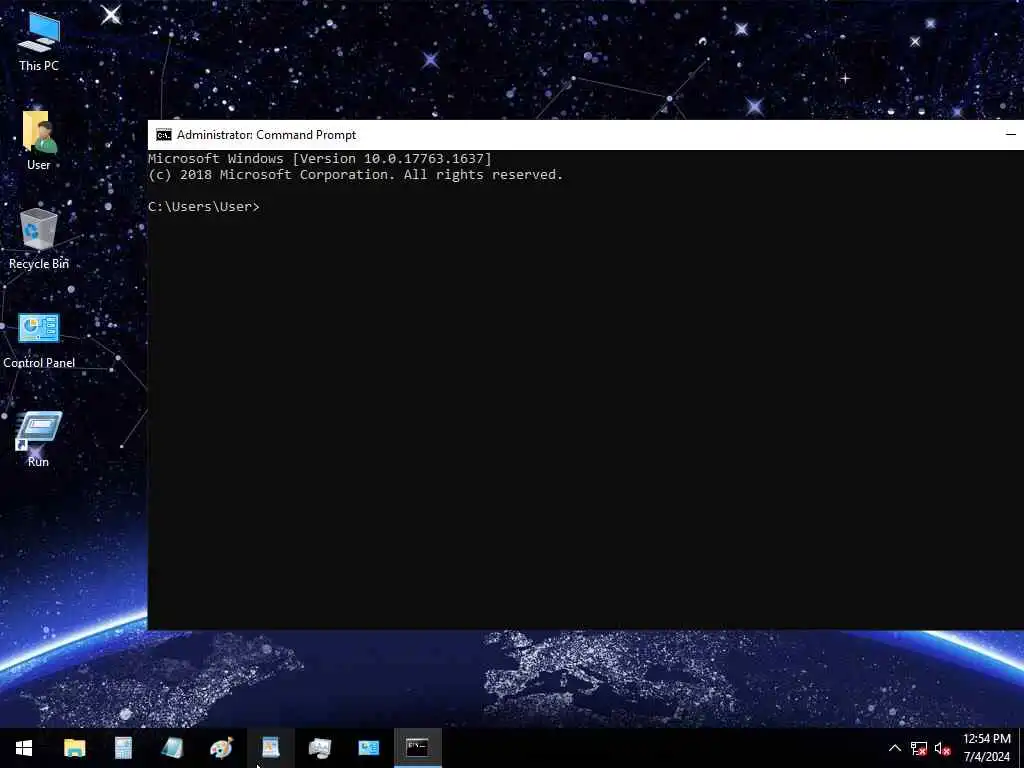Click the Microsoft Corporation copyright line
Screen dimensions: 1024x768
[x=355, y=175]
